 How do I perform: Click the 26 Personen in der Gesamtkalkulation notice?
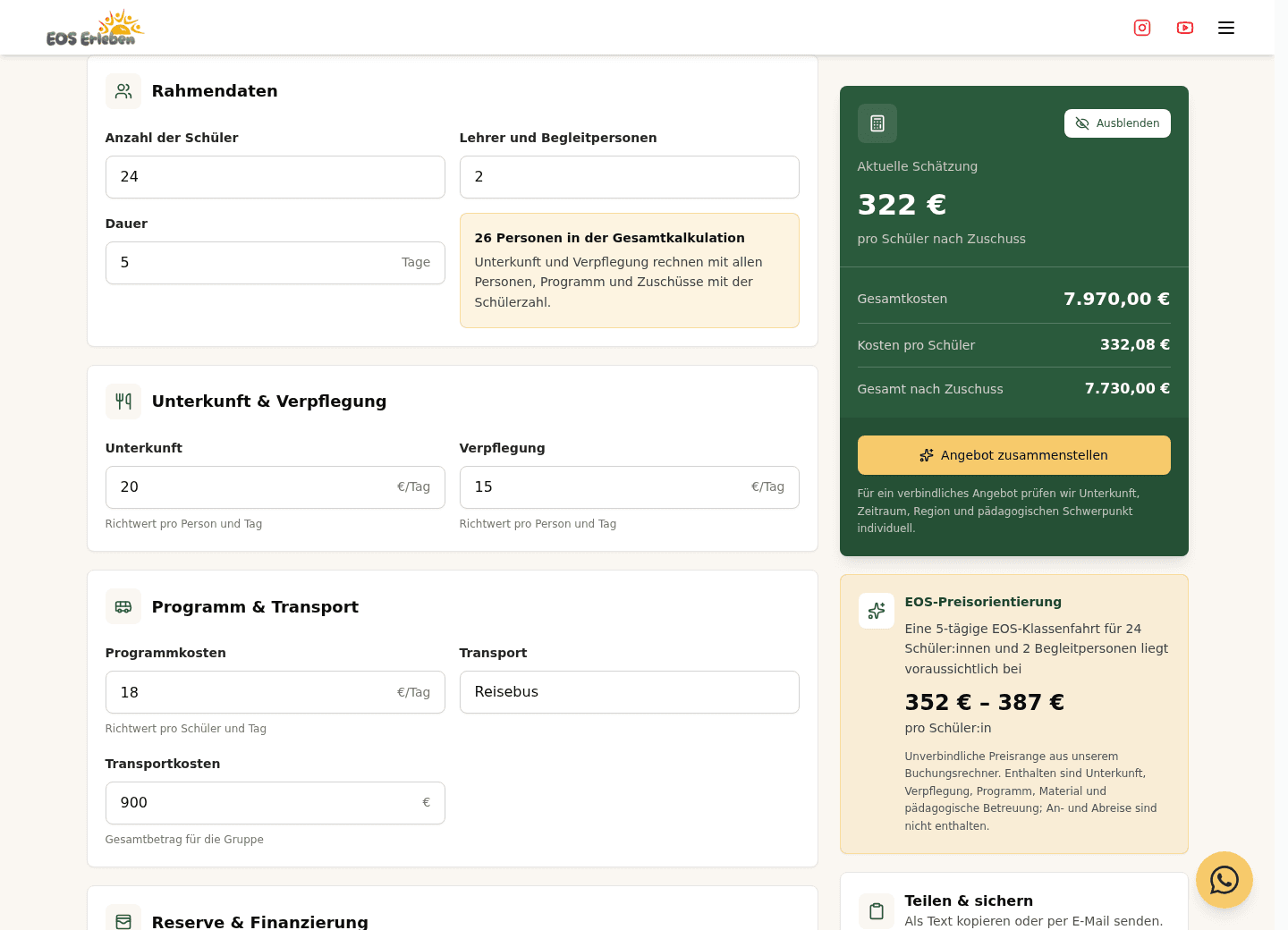[630, 270]
